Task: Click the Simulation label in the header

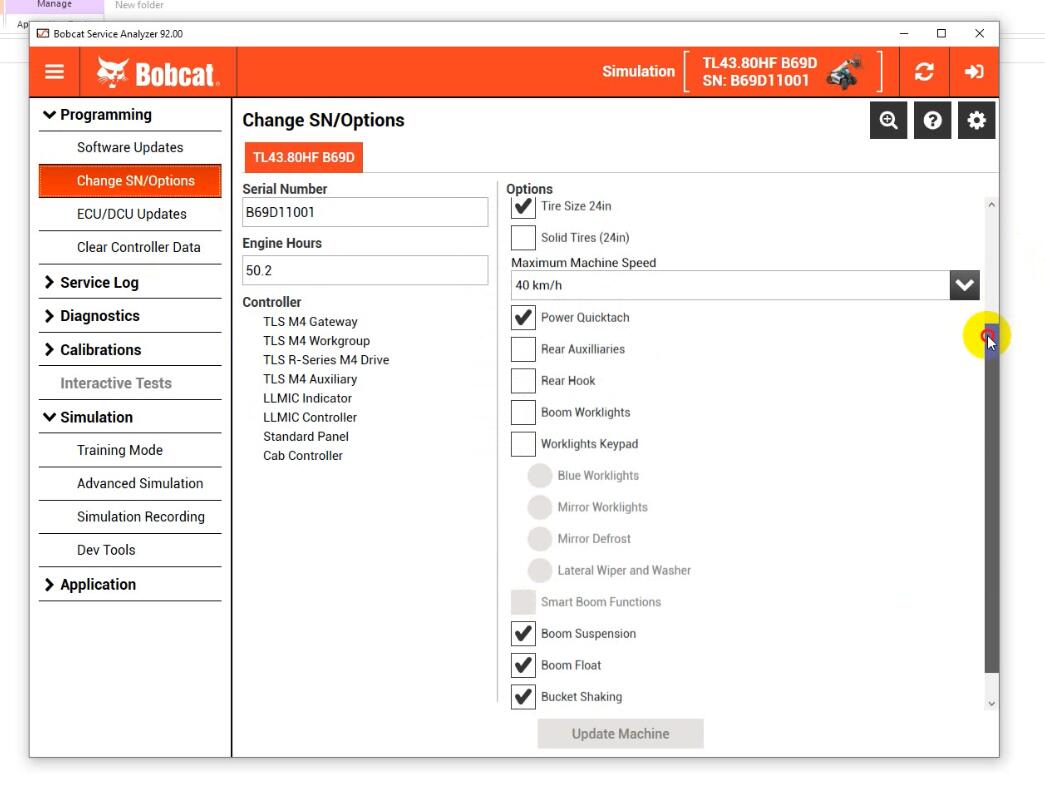Action: (x=638, y=71)
